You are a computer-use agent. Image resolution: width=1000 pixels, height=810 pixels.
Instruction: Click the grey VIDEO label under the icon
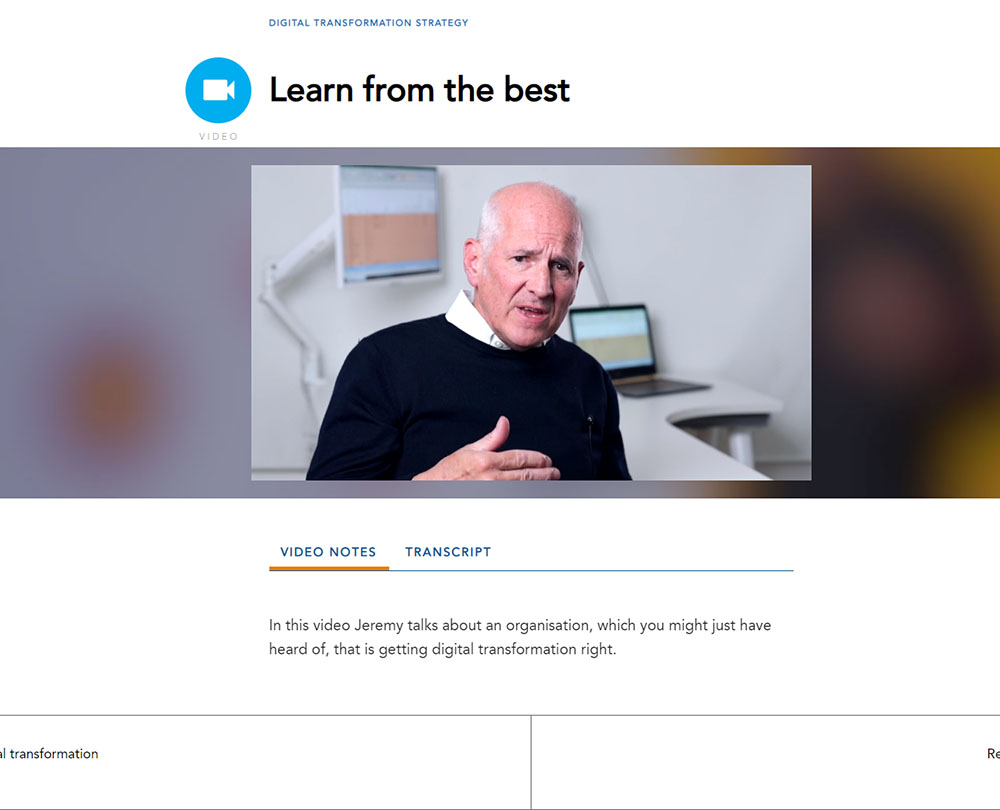(x=218, y=136)
